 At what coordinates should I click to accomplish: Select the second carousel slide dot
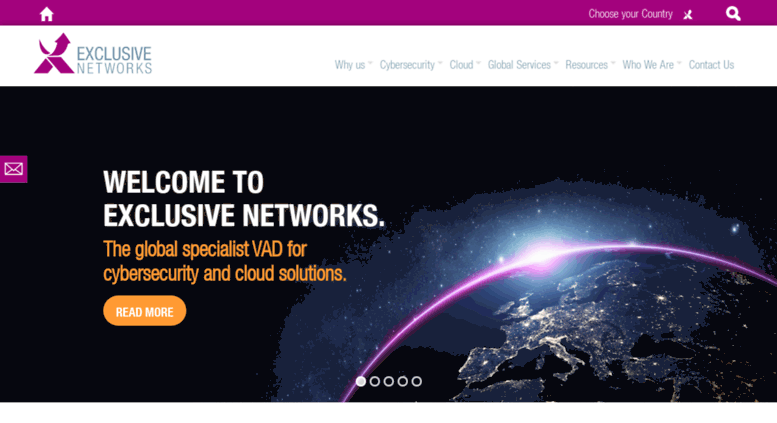point(375,381)
